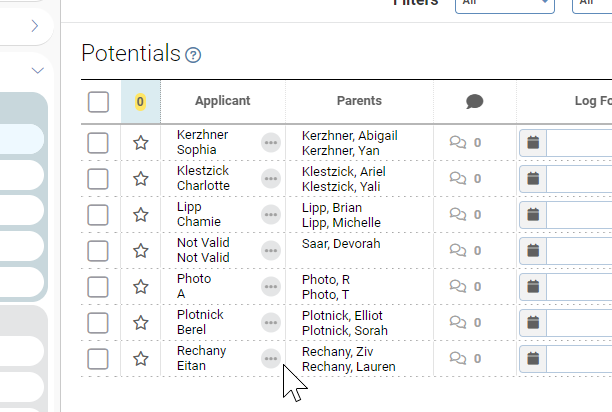Star the Plotnick Berel applicant
The width and height of the screenshot is (612, 412).
point(141,323)
